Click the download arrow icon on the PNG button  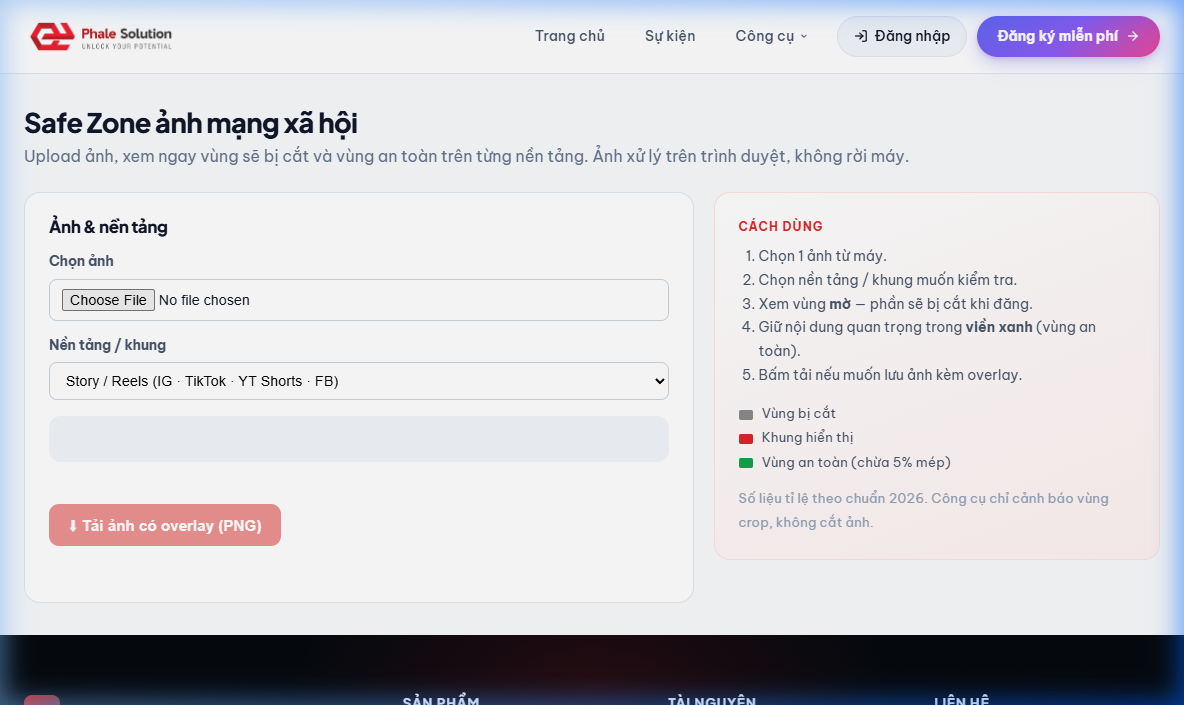73,525
